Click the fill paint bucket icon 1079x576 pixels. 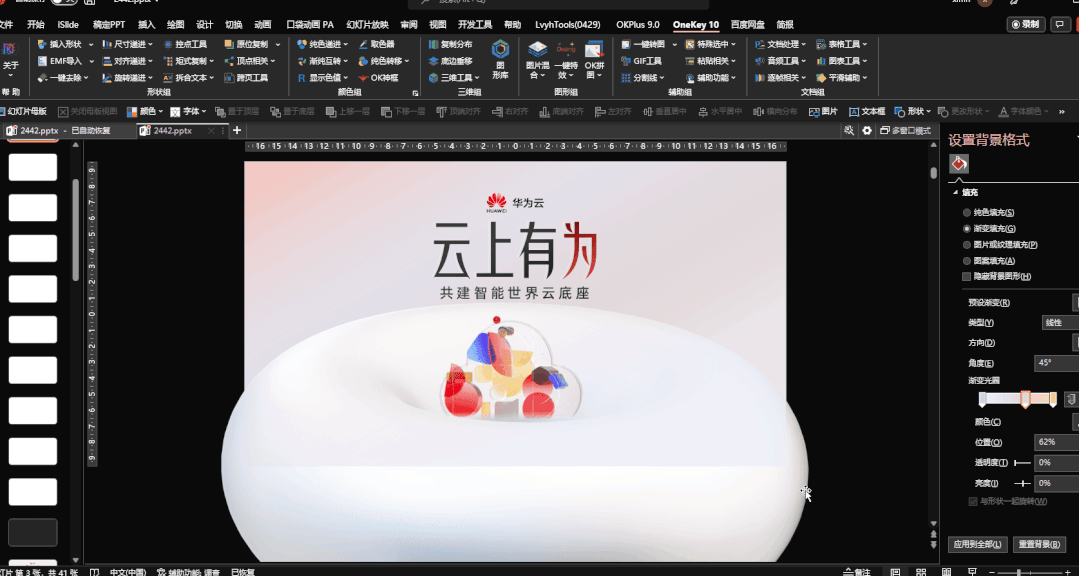[x=959, y=164]
